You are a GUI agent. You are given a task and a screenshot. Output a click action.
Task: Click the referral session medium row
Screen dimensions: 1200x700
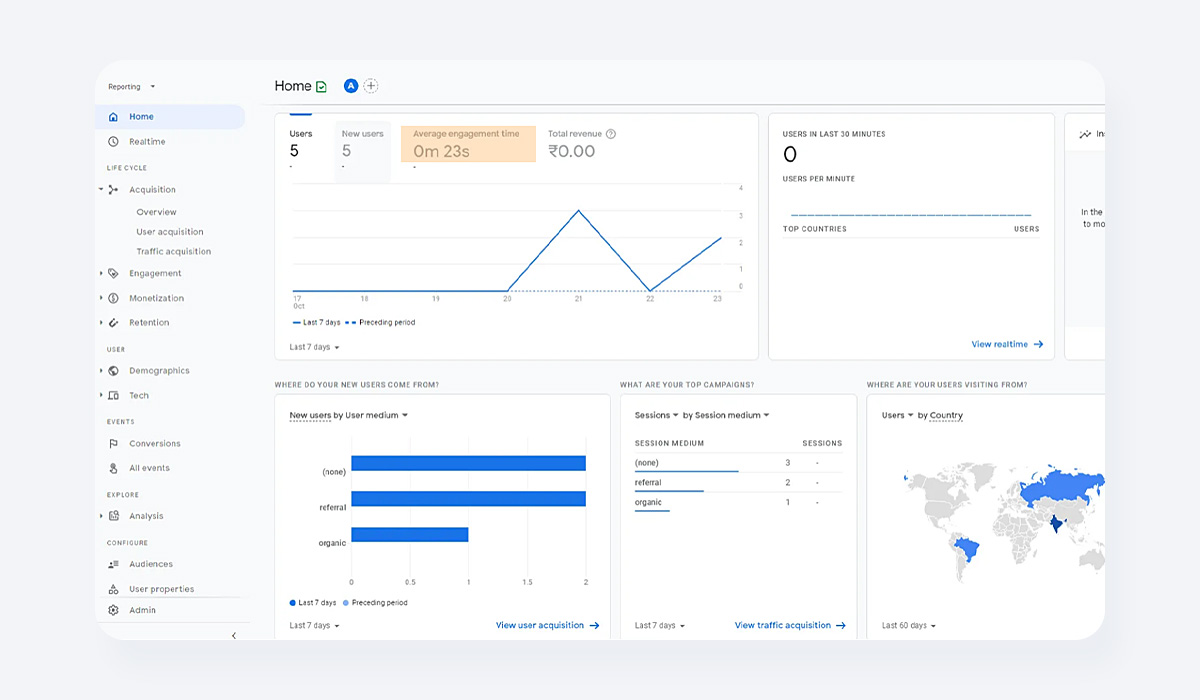pos(738,483)
